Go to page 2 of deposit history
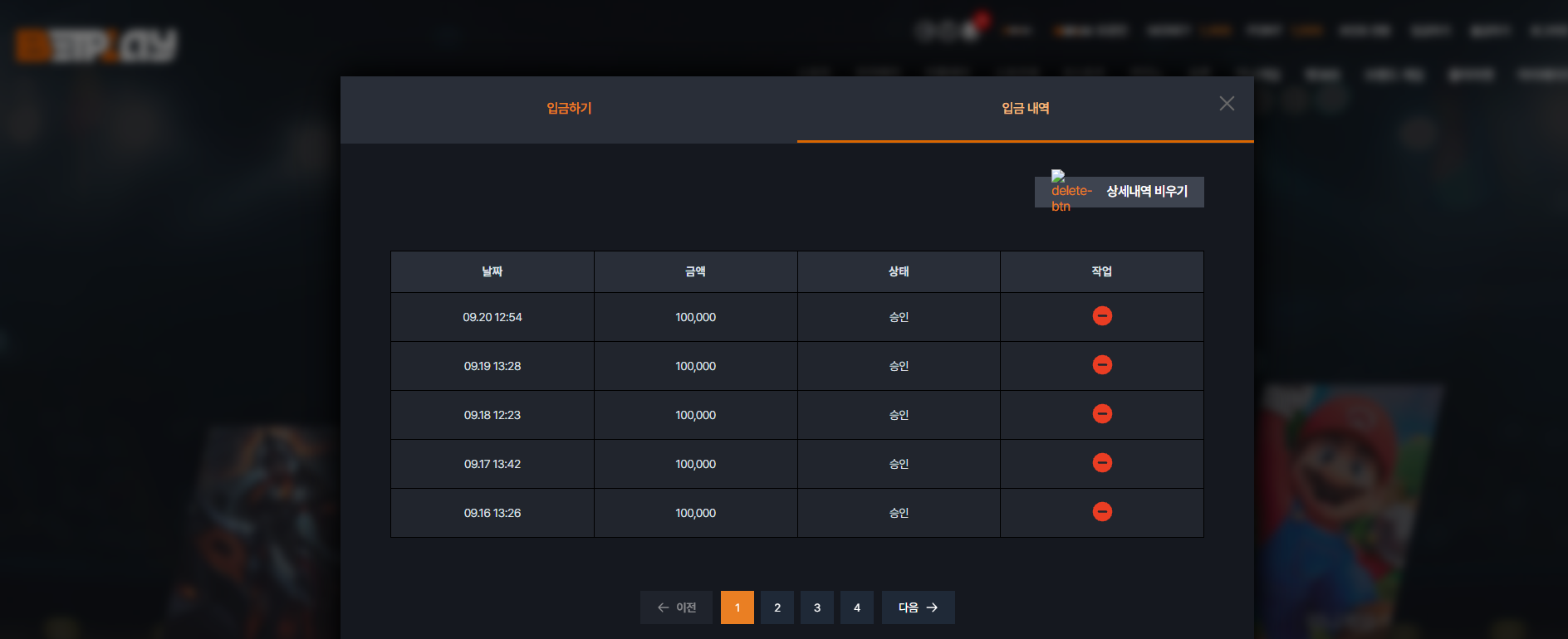 [x=777, y=607]
